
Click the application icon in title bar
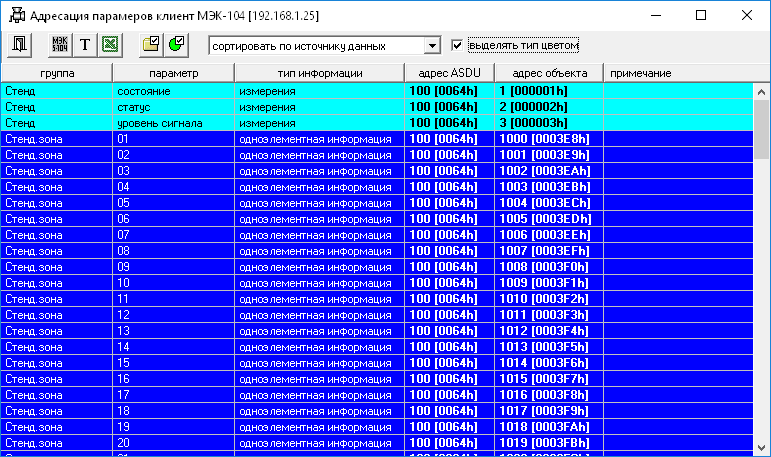point(16,16)
